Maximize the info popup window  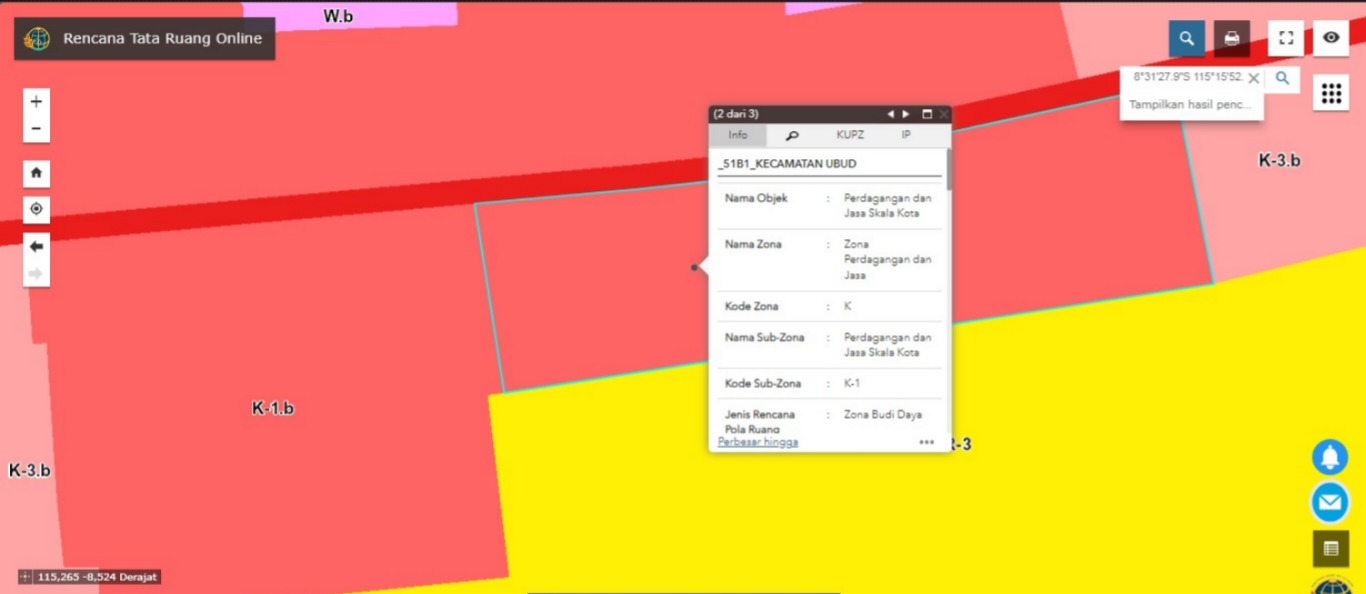tap(927, 114)
